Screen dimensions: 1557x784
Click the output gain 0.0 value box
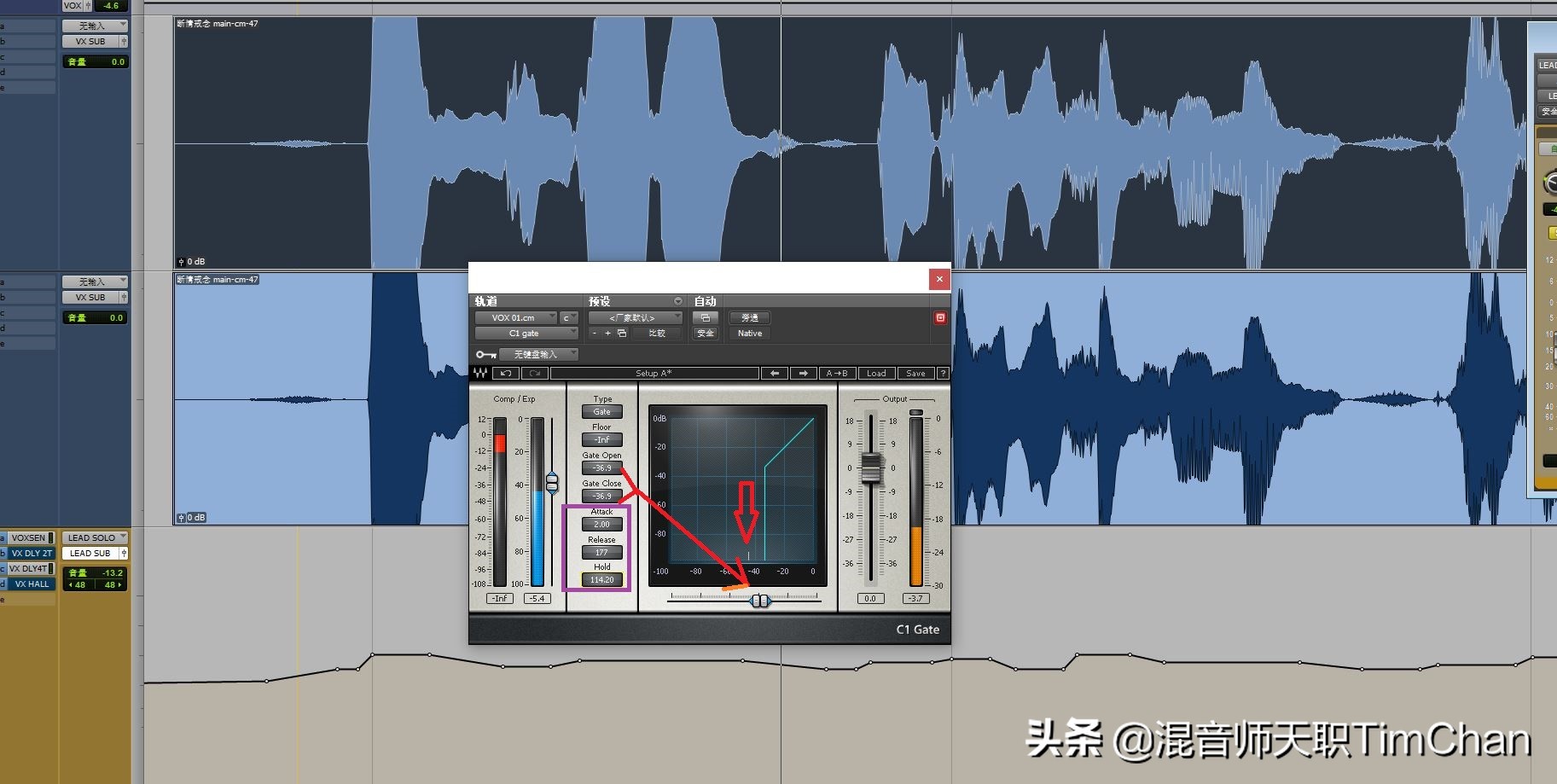[869, 598]
